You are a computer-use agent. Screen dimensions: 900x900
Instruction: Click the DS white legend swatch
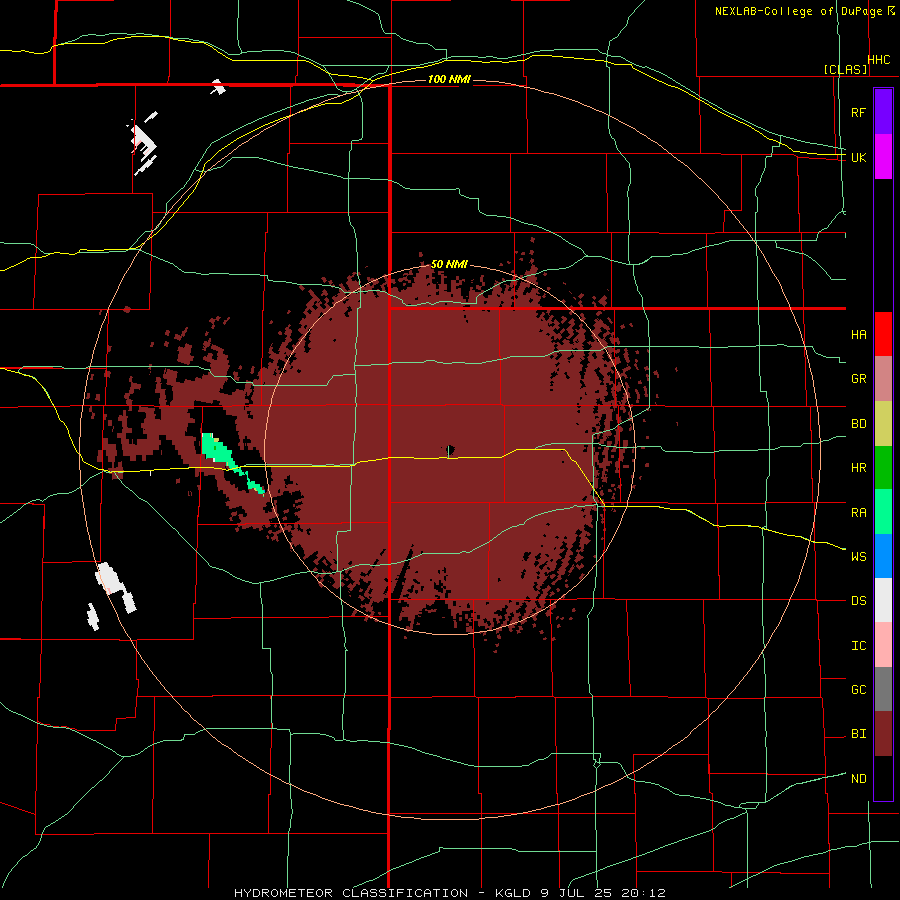(x=883, y=600)
